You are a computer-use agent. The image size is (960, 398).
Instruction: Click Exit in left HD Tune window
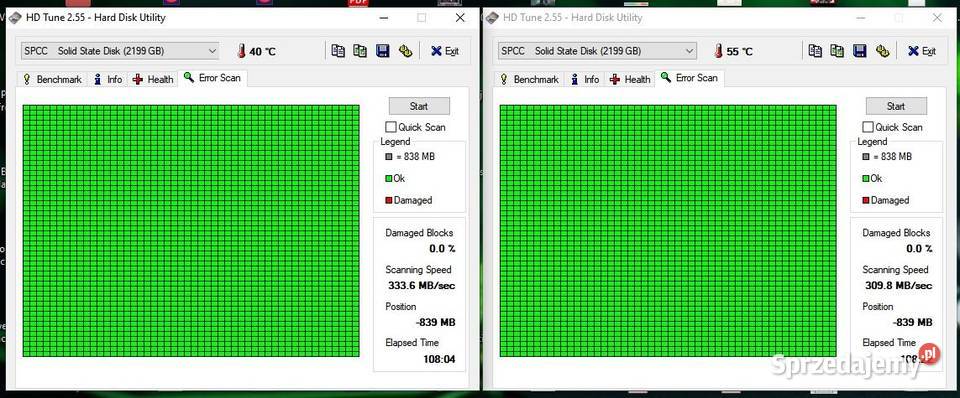click(445, 51)
